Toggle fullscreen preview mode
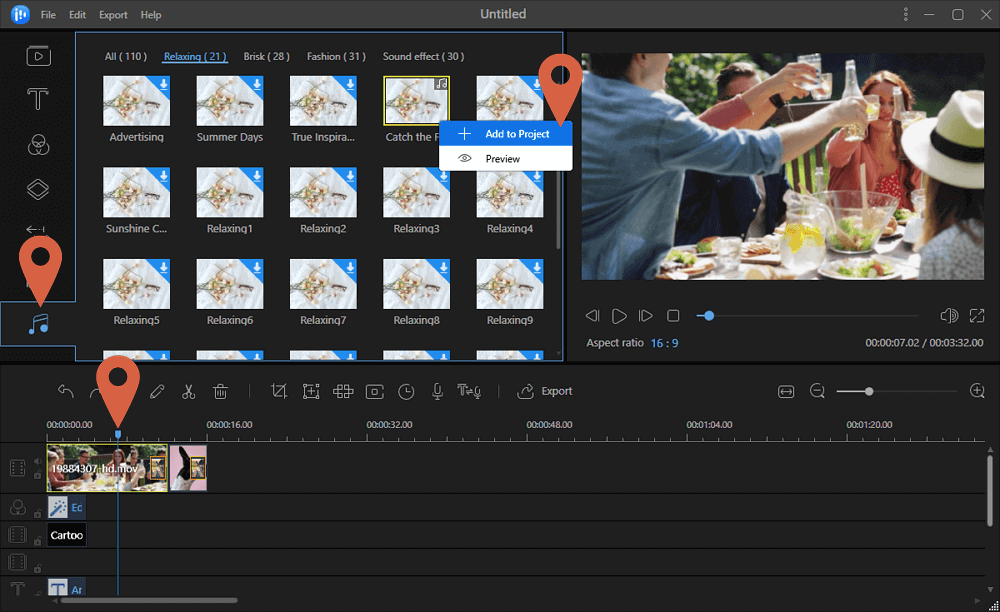1000x612 pixels. click(977, 315)
